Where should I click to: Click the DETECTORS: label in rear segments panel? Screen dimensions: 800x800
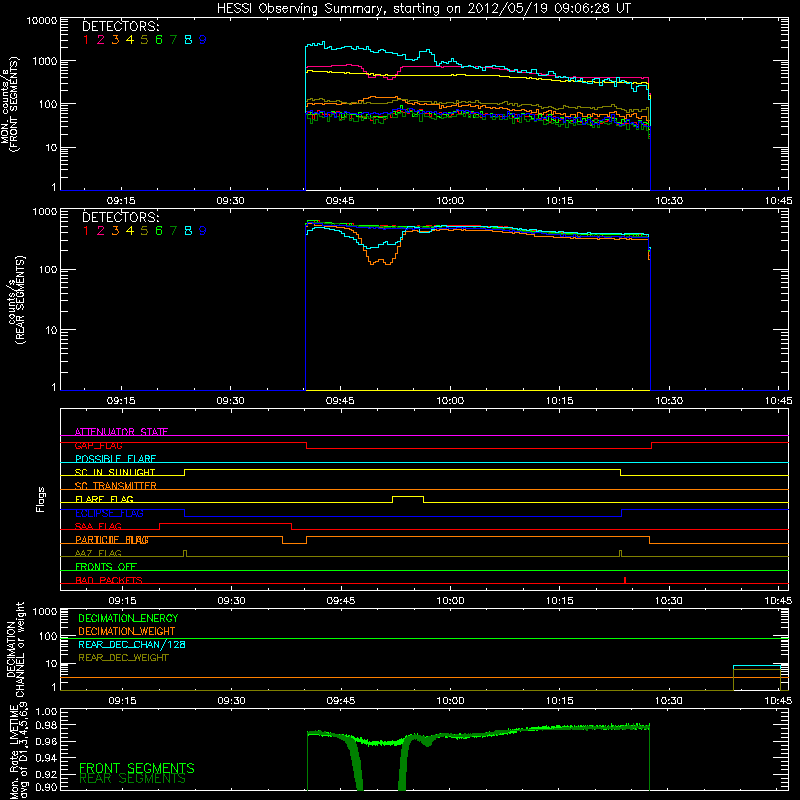[120, 217]
